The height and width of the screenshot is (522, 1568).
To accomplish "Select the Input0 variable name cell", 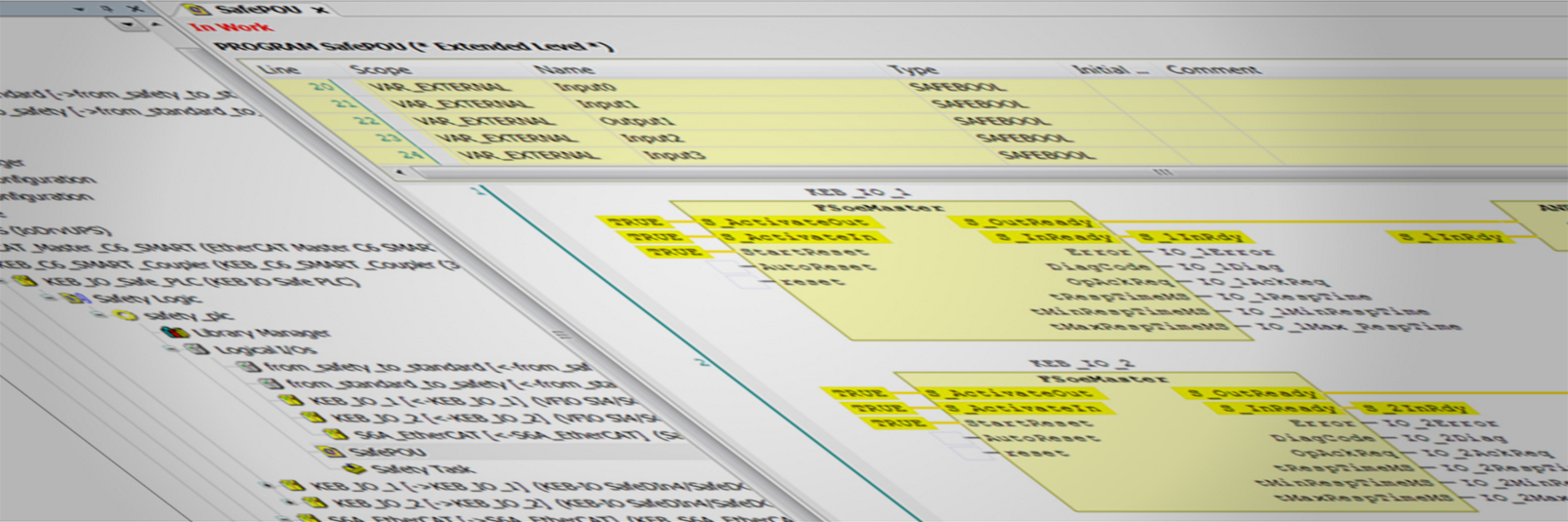I will pyautogui.click(x=585, y=87).
